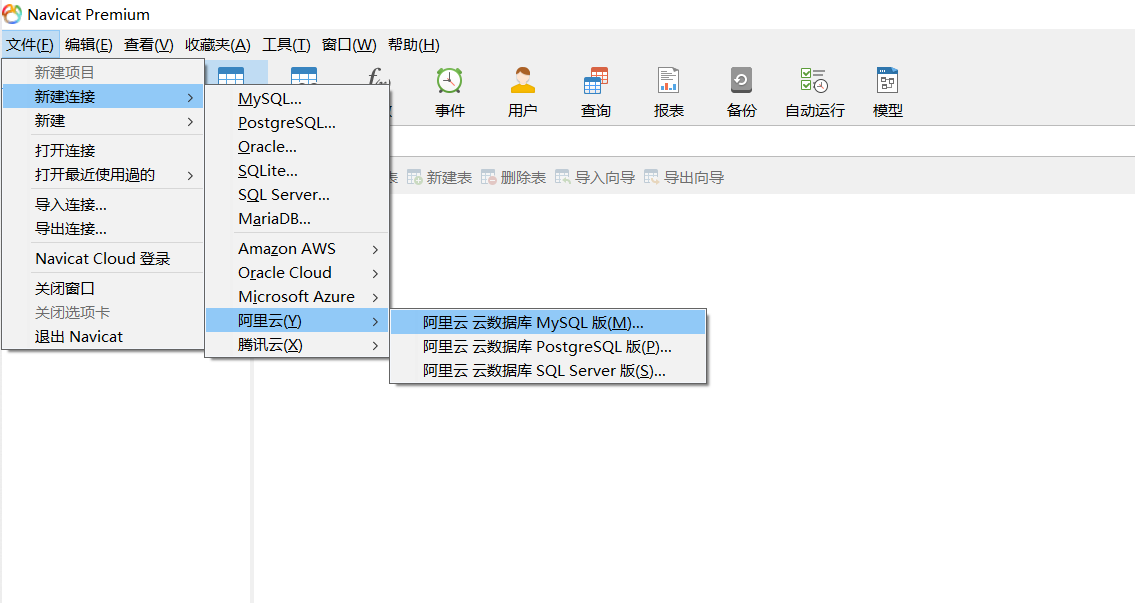The image size is (1135, 603).
Task: Expand the Microsoft Azure submenu
Action: [x=298, y=297]
